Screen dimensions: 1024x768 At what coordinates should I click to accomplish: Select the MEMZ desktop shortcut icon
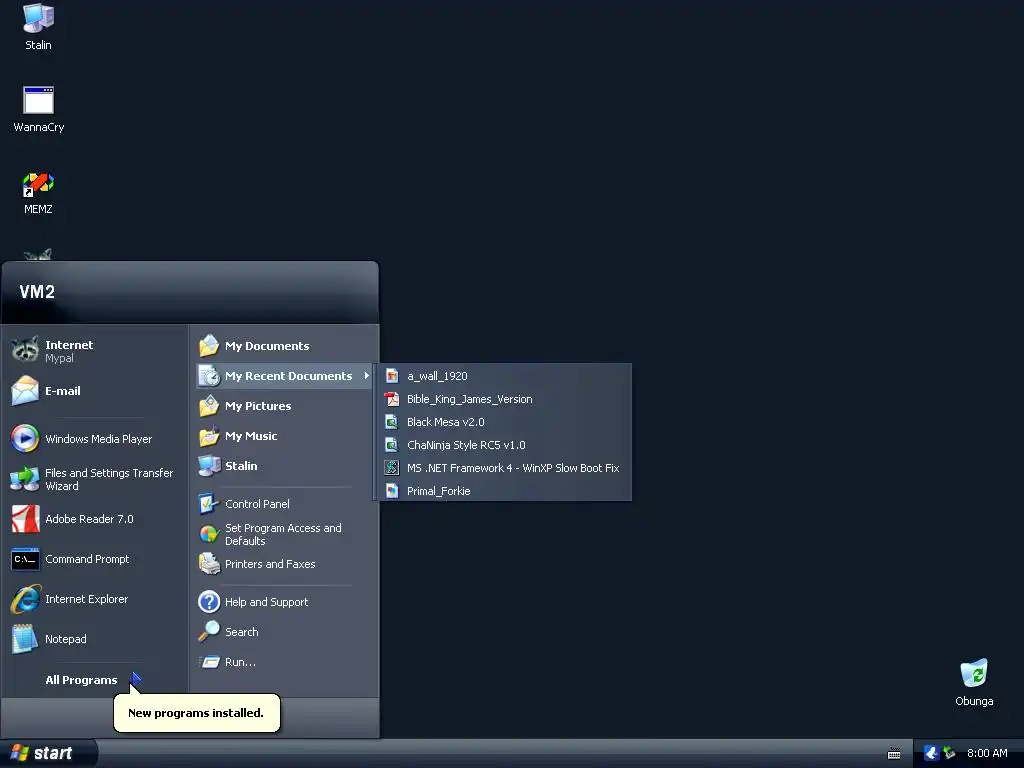click(x=38, y=185)
